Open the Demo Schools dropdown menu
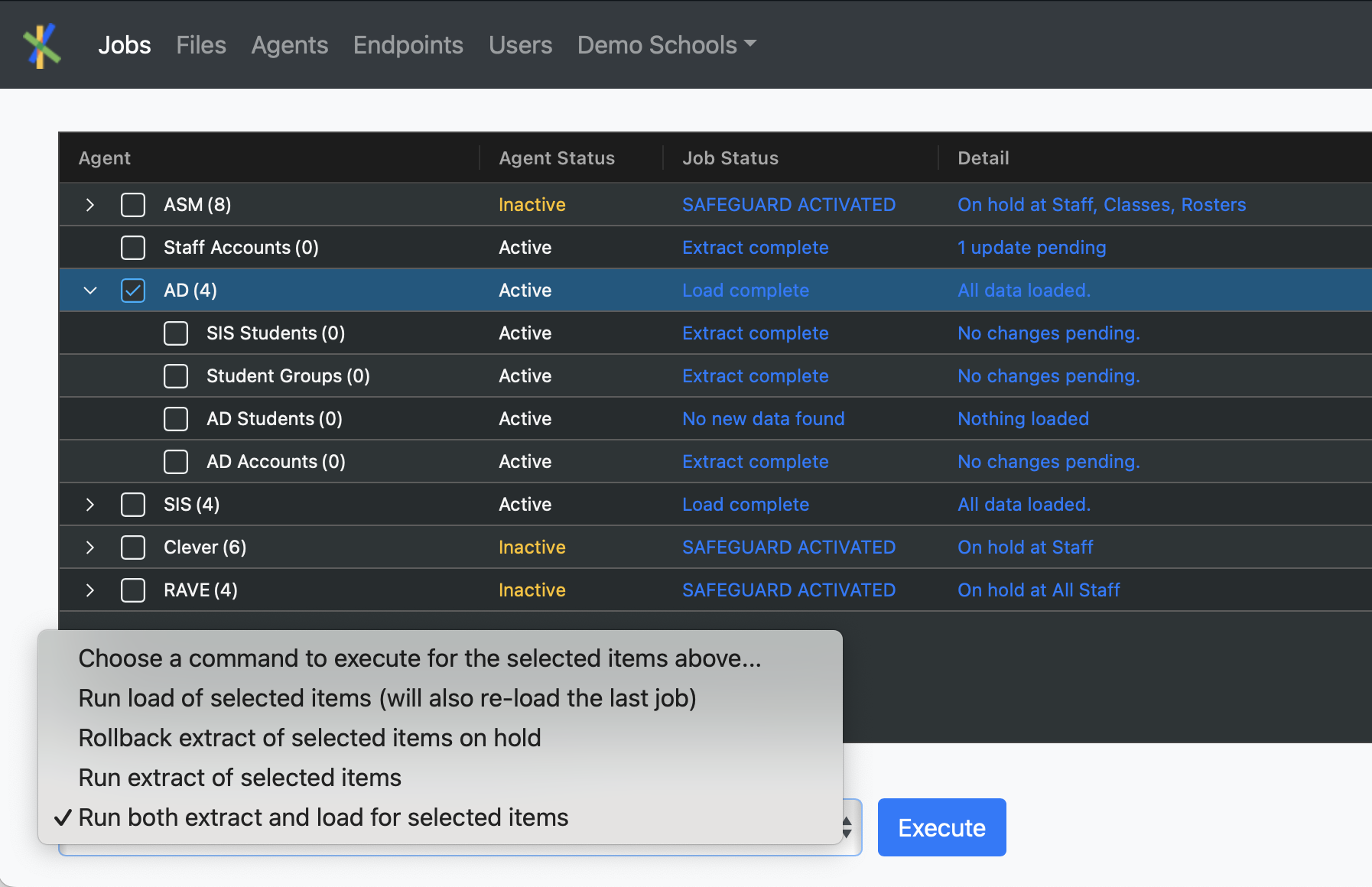Screen dimensions: 1372x887 tap(667, 45)
